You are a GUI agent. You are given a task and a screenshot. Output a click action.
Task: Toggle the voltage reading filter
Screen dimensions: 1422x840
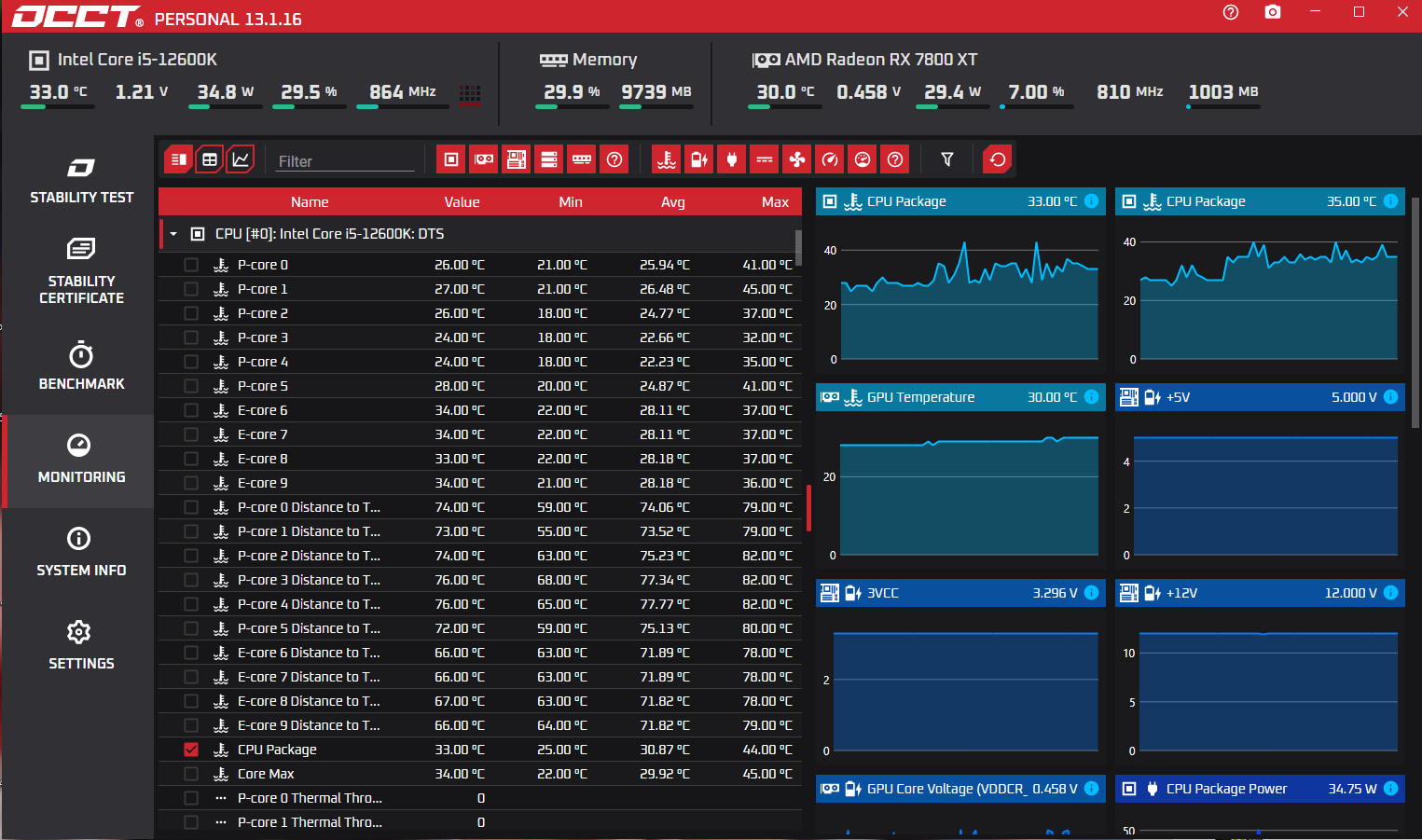(x=699, y=159)
